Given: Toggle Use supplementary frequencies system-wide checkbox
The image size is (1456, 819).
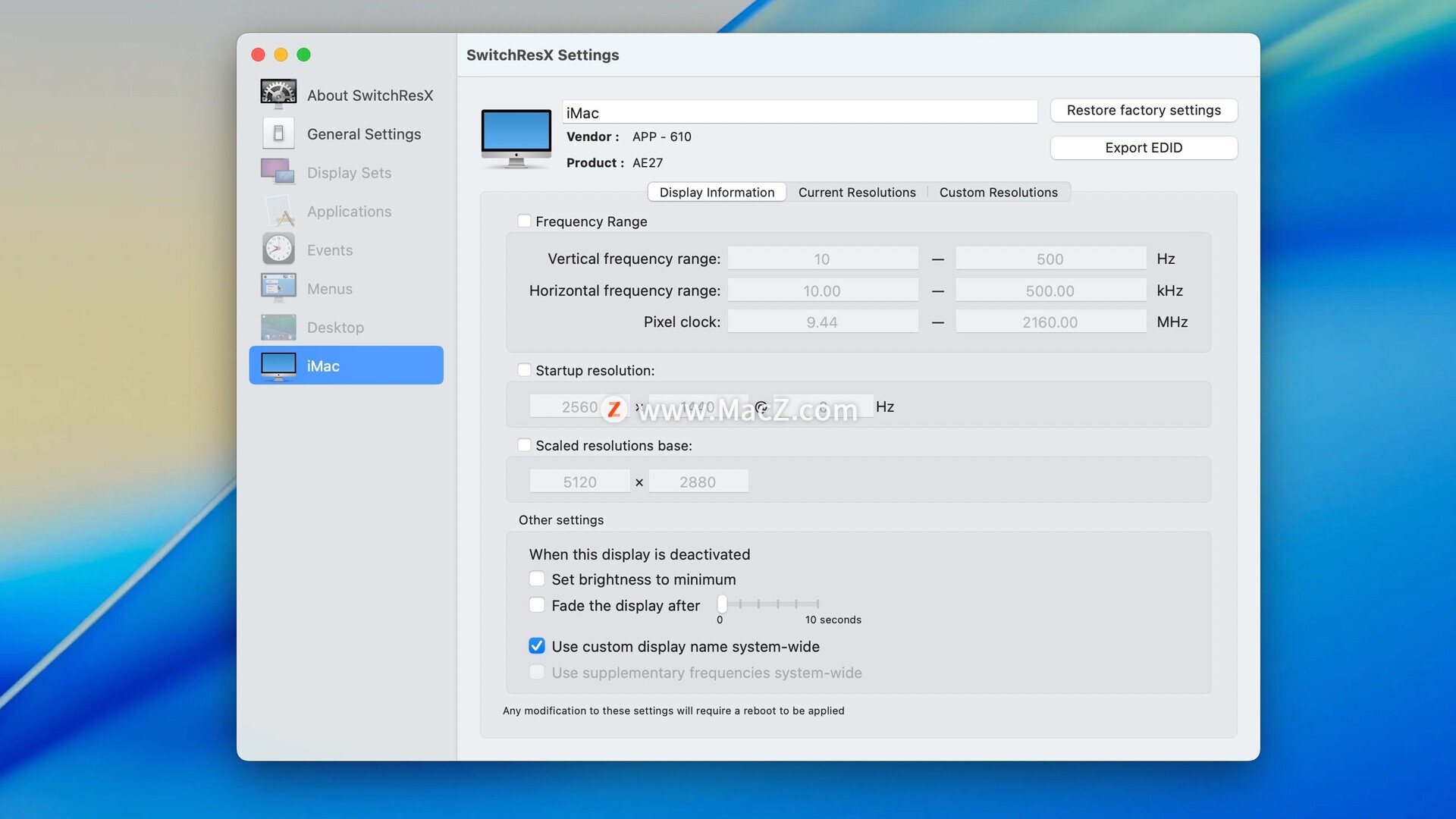Looking at the screenshot, I should click(x=537, y=671).
